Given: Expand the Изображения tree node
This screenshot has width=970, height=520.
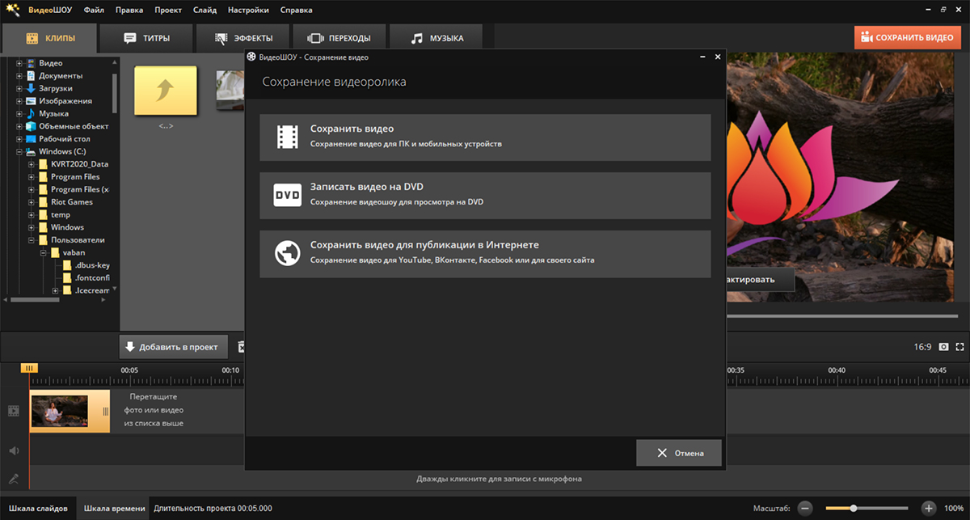Looking at the screenshot, I should pos(19,101).
